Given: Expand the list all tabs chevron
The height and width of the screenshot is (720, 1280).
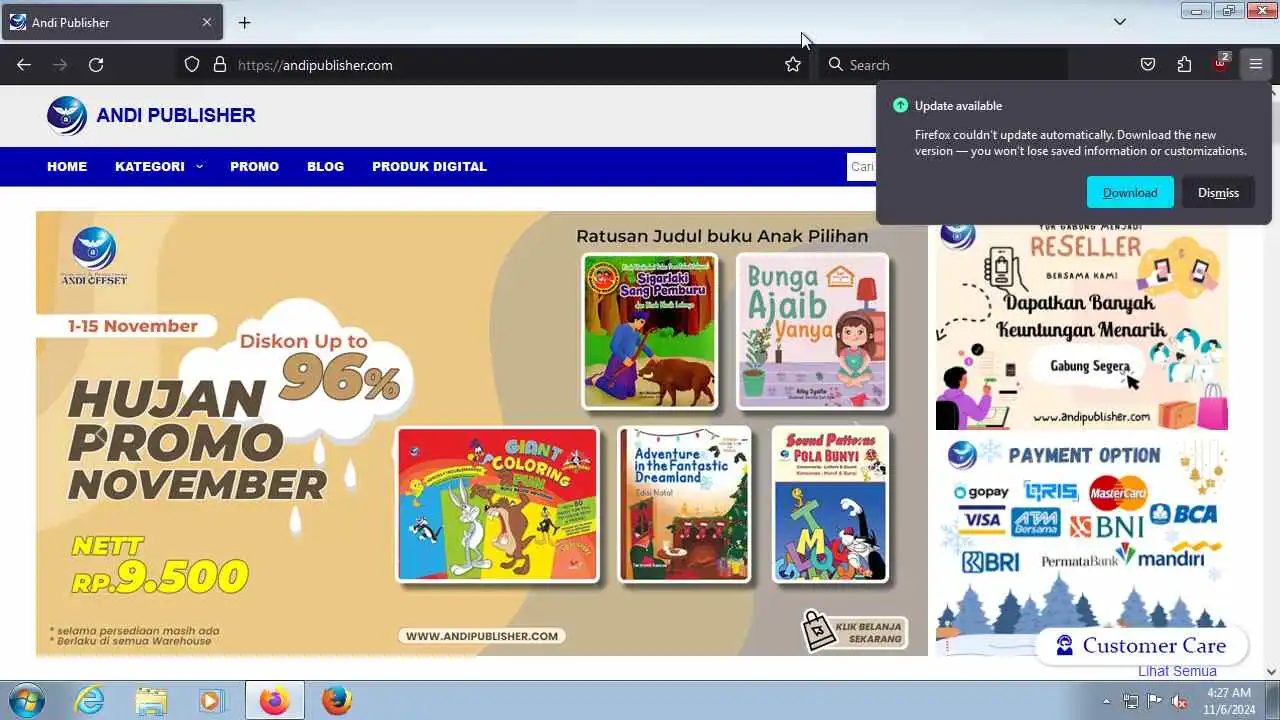Looking at the screenshot, I should pos(1120,22).
